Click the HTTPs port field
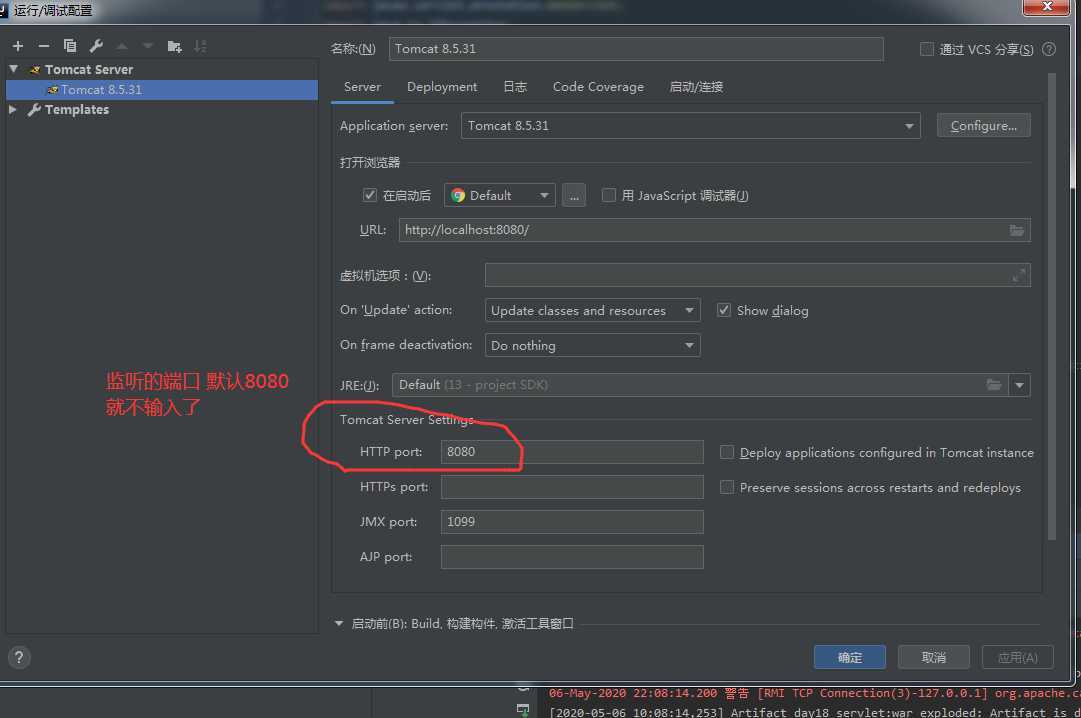This screenshot has height=718, width=1081. point(572,487)
